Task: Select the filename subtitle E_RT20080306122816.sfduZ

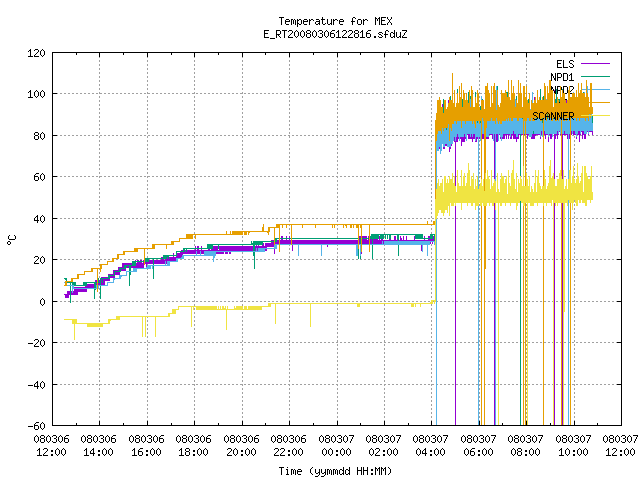Action: coord(335,34)
